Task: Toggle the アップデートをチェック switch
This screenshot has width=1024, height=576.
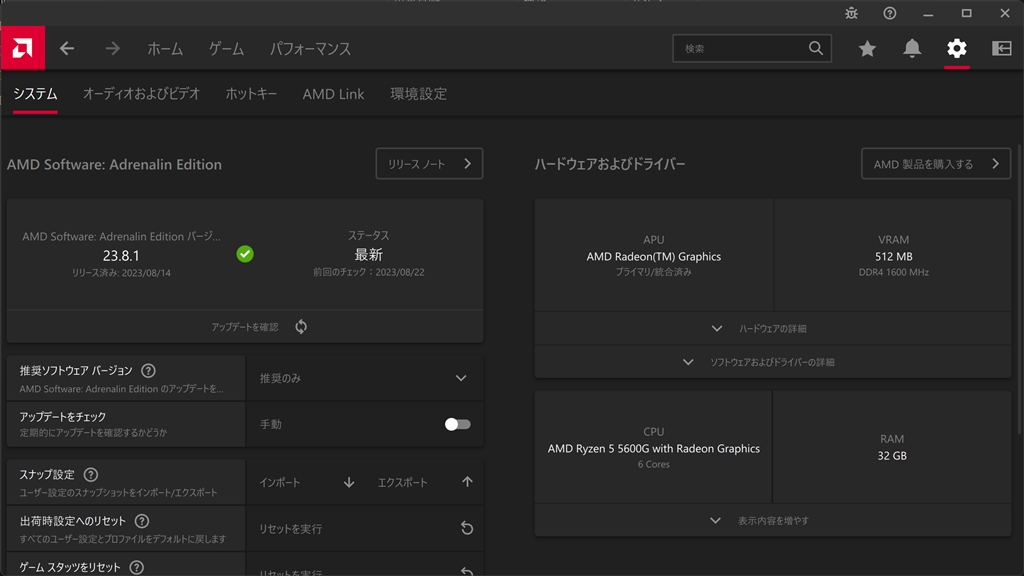Action: point(458,424)
